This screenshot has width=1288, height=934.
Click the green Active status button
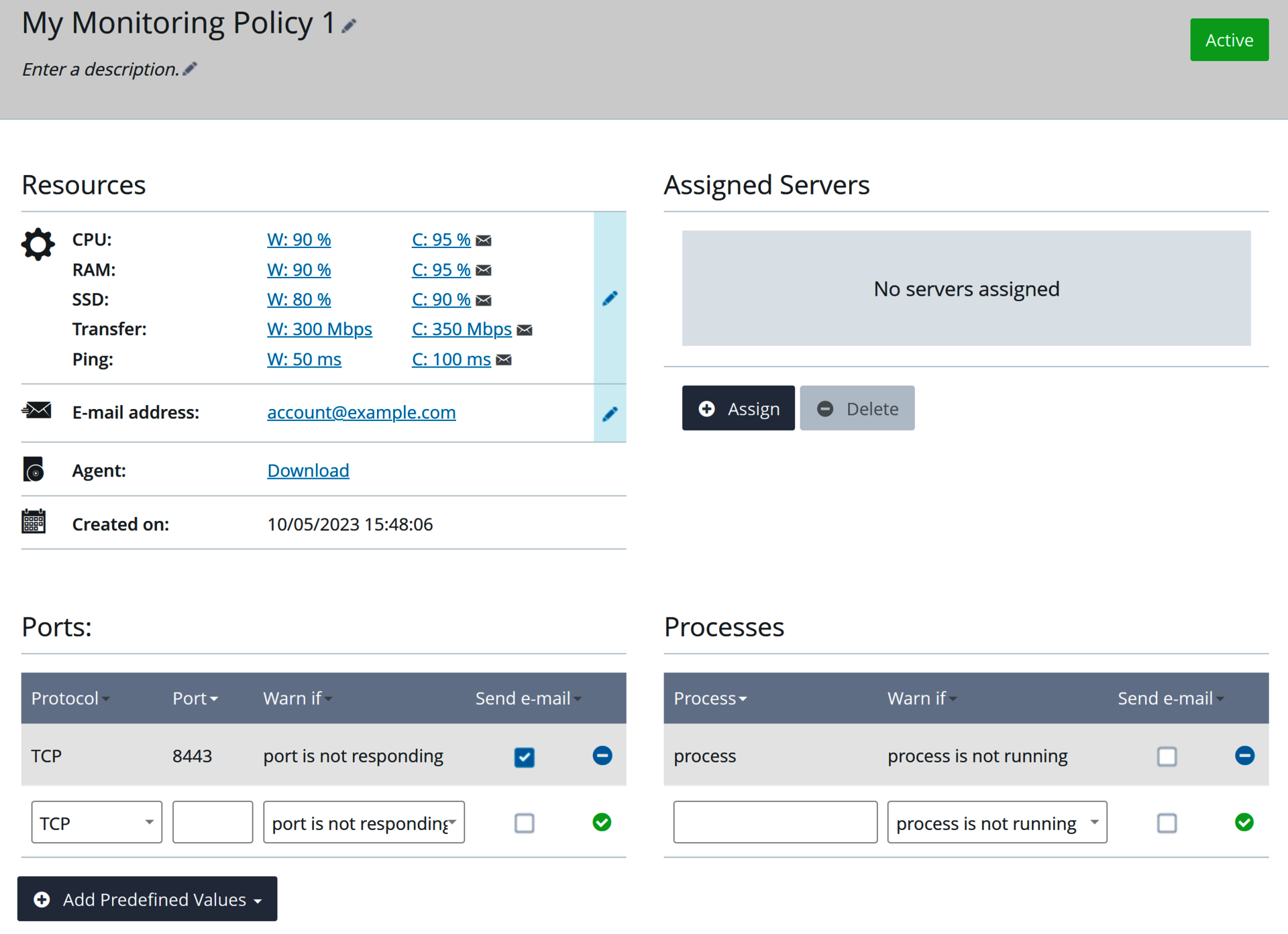tap(1228, 40)
